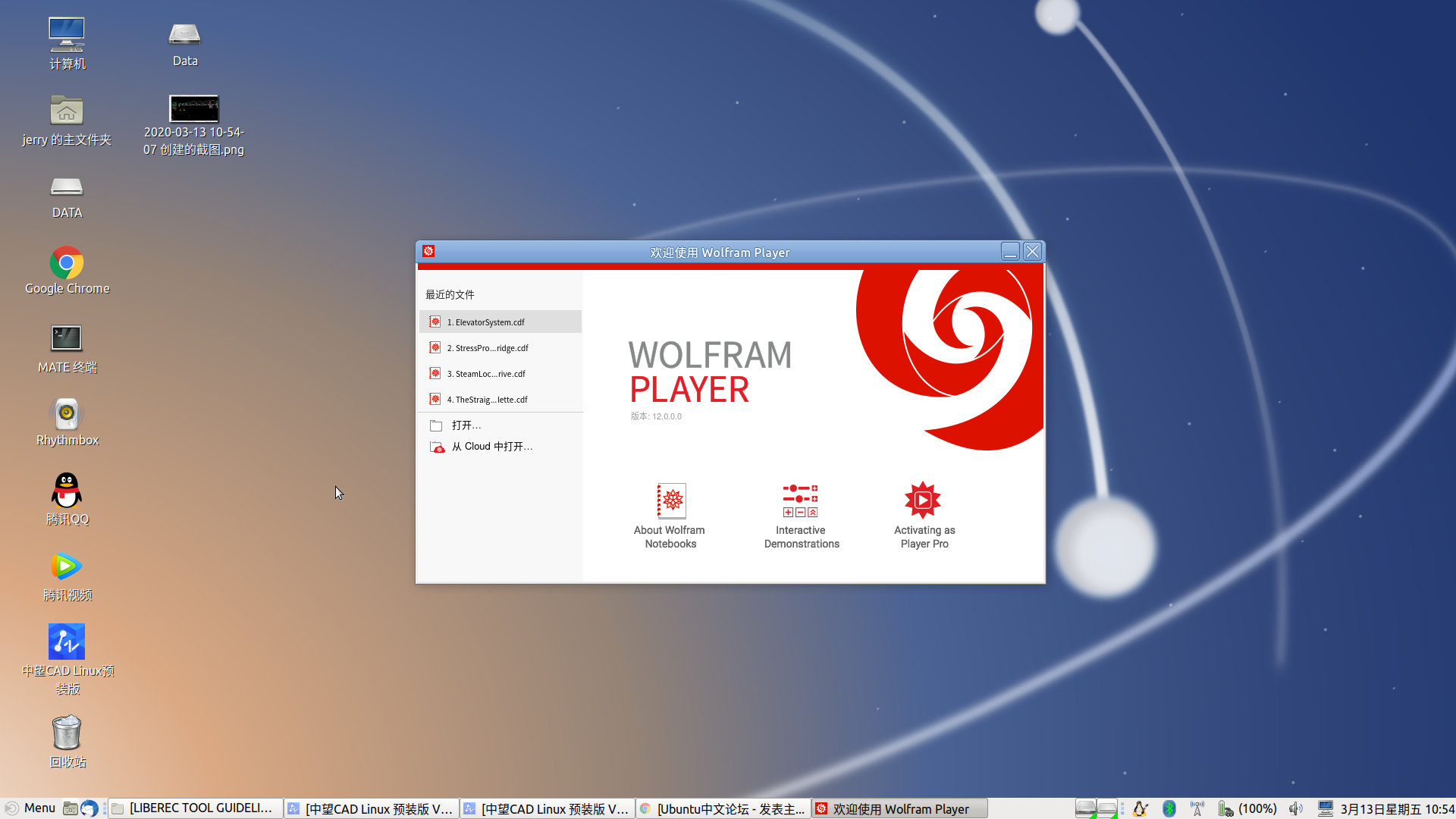Open recent file 3. SteamLoc...rive.cdf
The width and height of the screenshot is (1456, 819).
pos(500,374)
